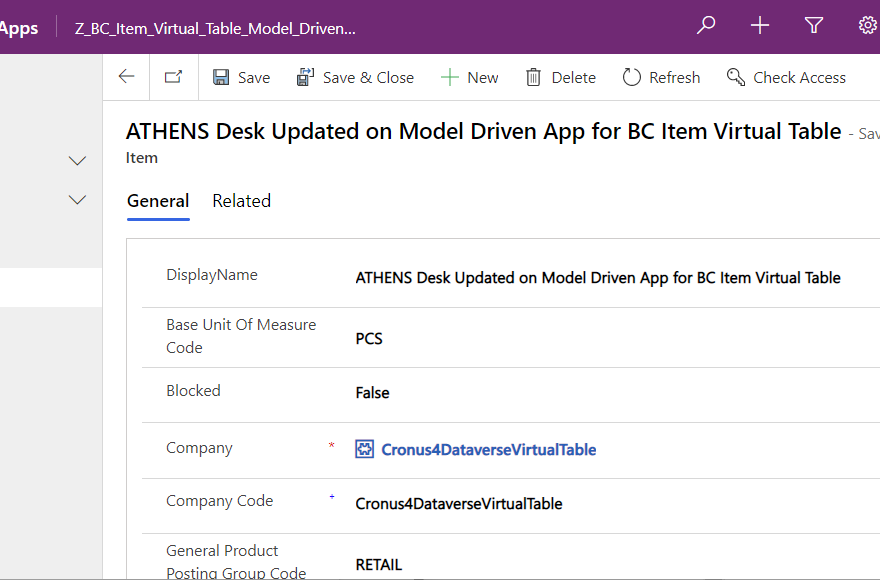Screen dimensions: 880x580
Task: Click the Company field label
Action: click(199, 448)
